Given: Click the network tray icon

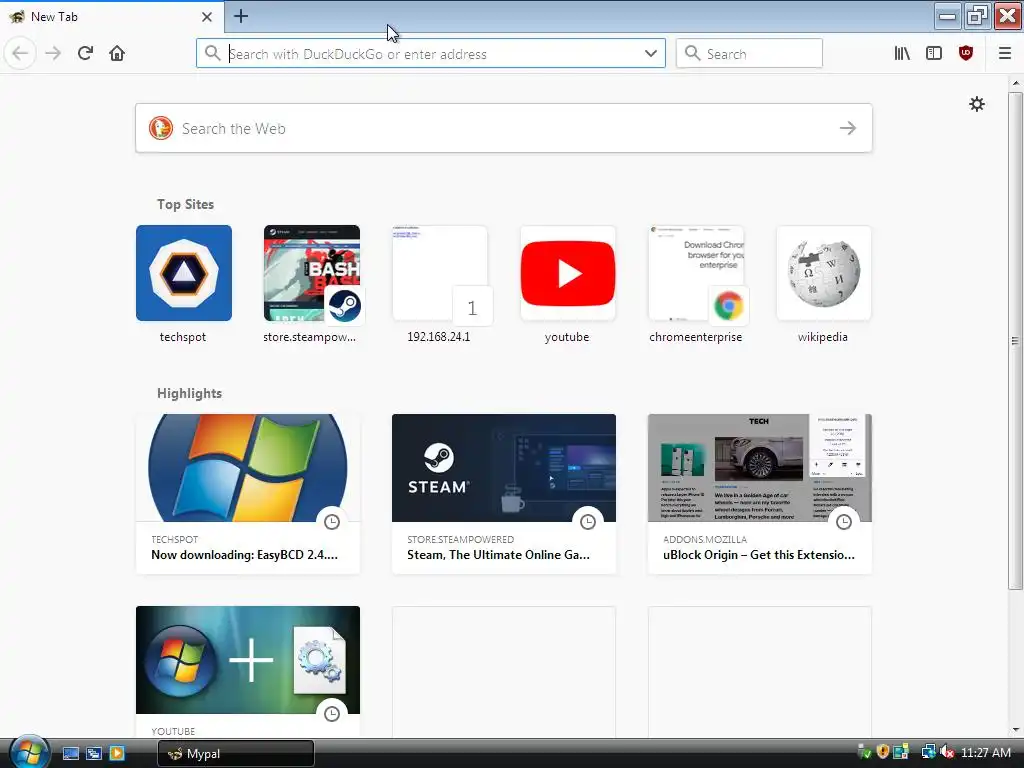Looking at the screenshot, I should pos(928,752).
